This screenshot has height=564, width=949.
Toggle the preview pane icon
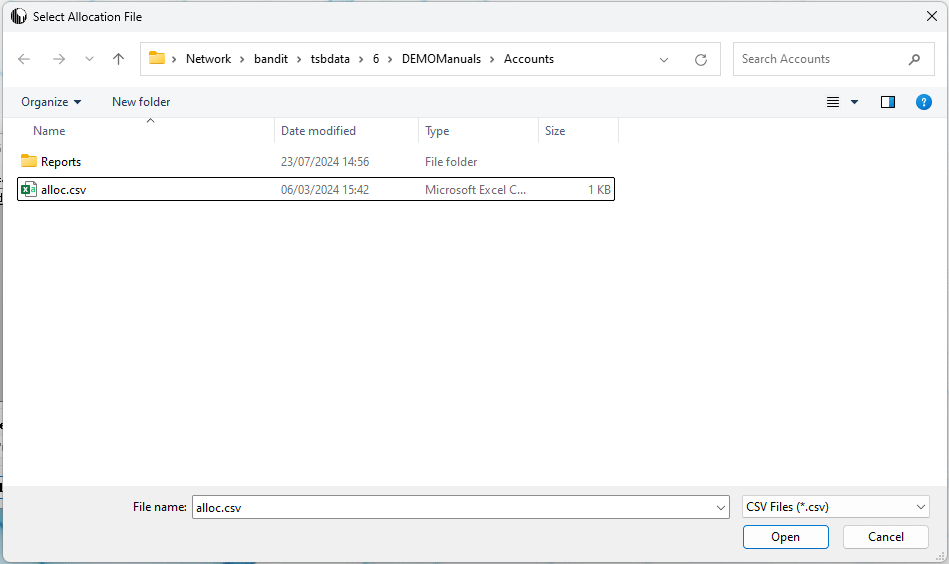(887, 102)
